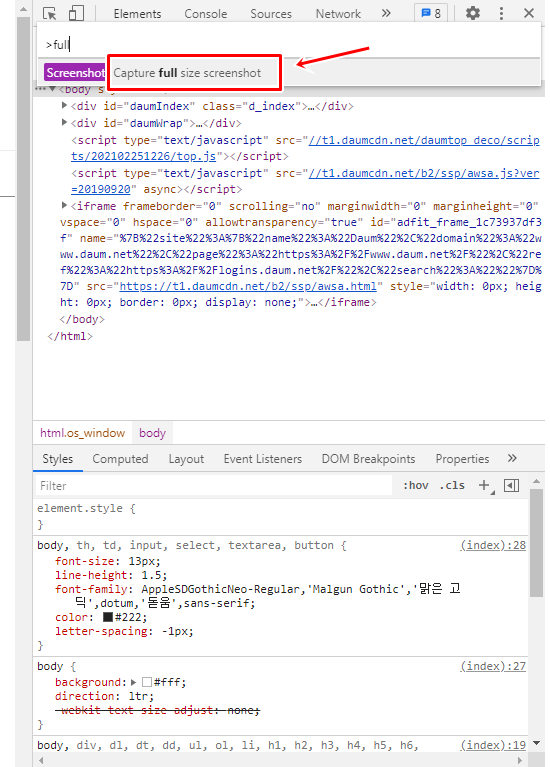
Task: Select the body breadcrumb
Action: [152, 433]
